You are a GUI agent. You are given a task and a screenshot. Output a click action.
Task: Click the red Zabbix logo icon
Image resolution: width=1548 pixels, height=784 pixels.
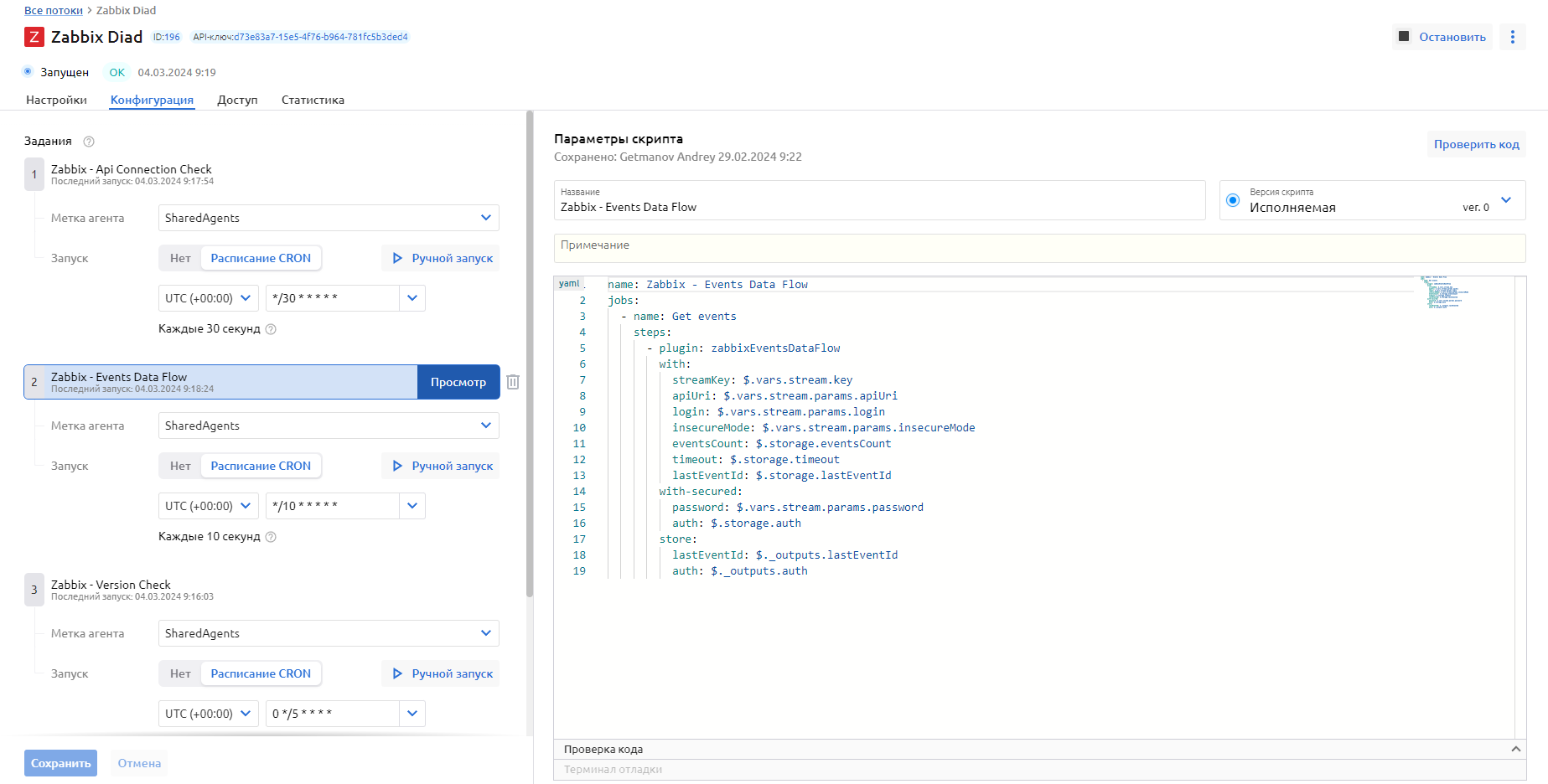coord(34,37)
